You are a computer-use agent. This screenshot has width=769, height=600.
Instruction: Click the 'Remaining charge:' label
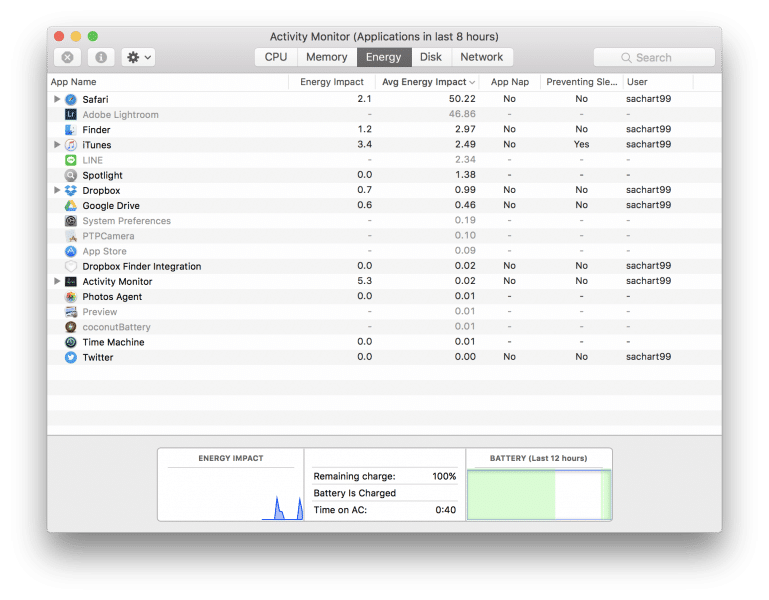[354, 476]
